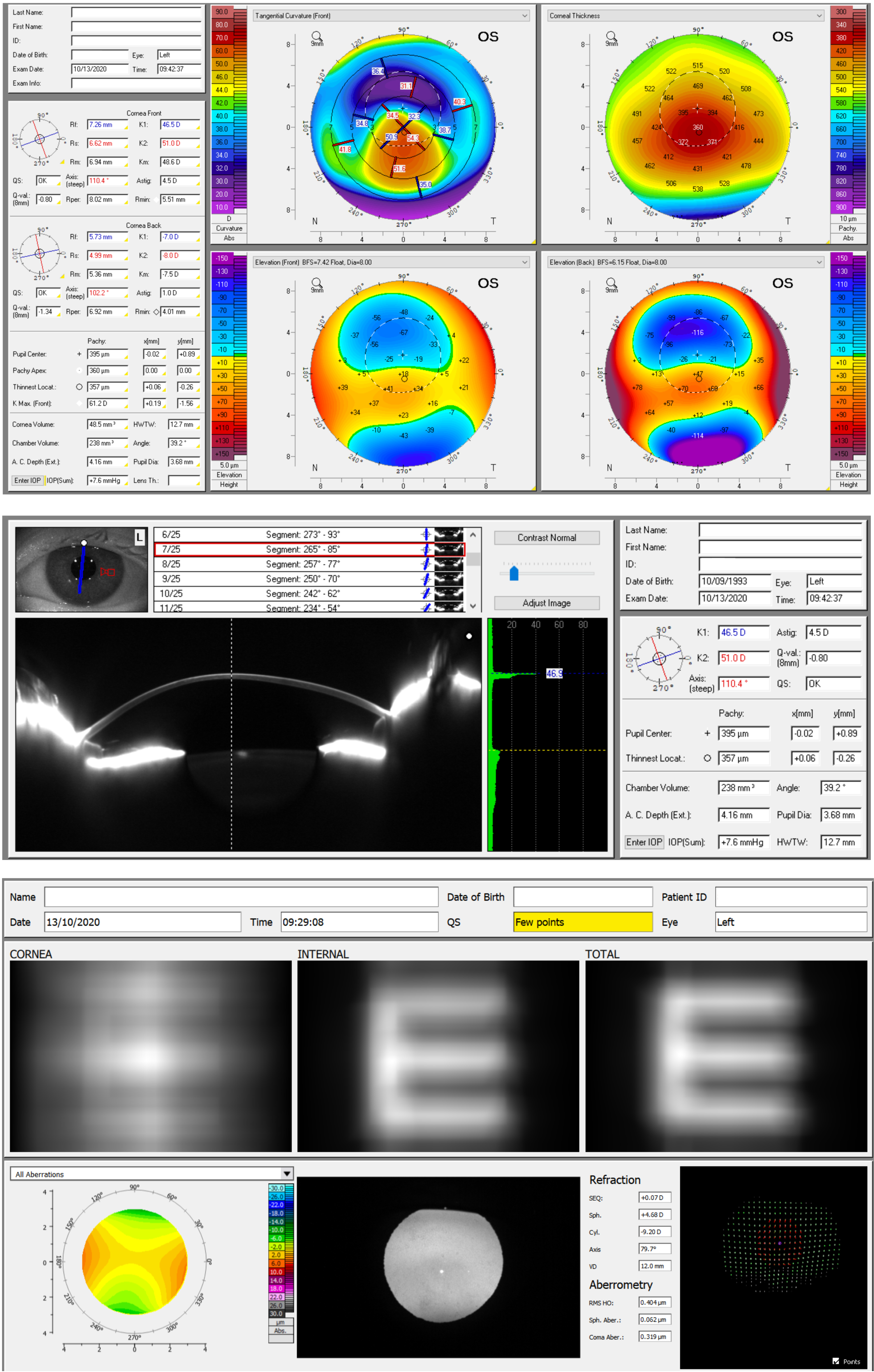Image resolution: width=874 pixels, height=1372 pixels.
Task: Click zoom magnifier on Elevation (Front) map
Action: (316, 283)
